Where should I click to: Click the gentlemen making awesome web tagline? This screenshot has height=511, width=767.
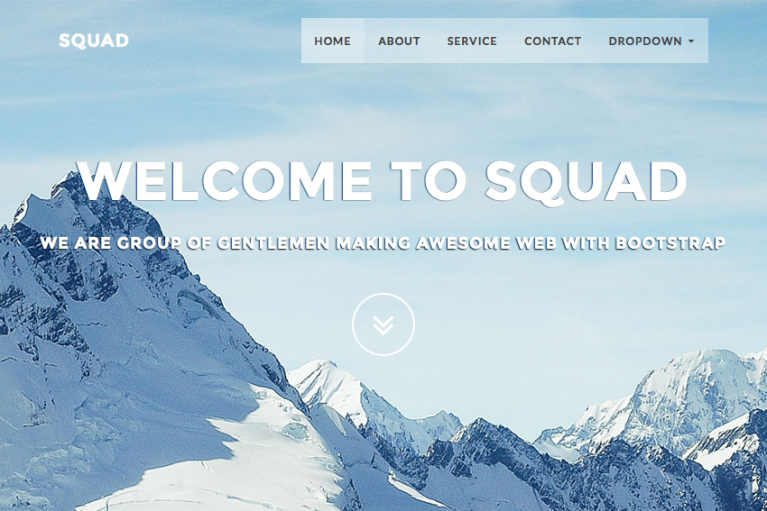383,243
